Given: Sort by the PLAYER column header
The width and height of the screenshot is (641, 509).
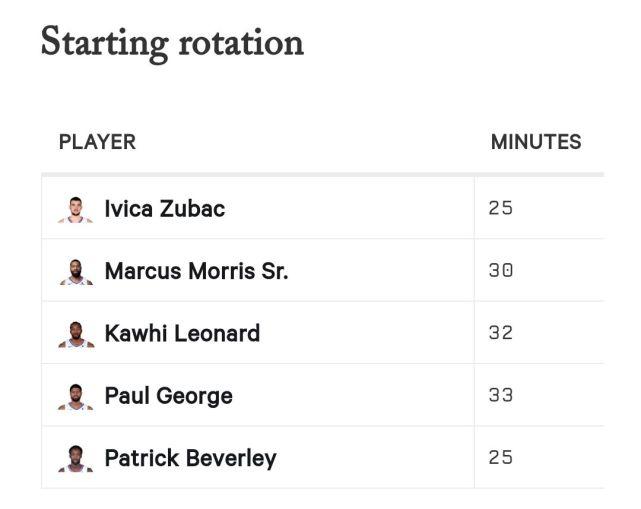Looking at the screenshot, I should coord(97,142).
